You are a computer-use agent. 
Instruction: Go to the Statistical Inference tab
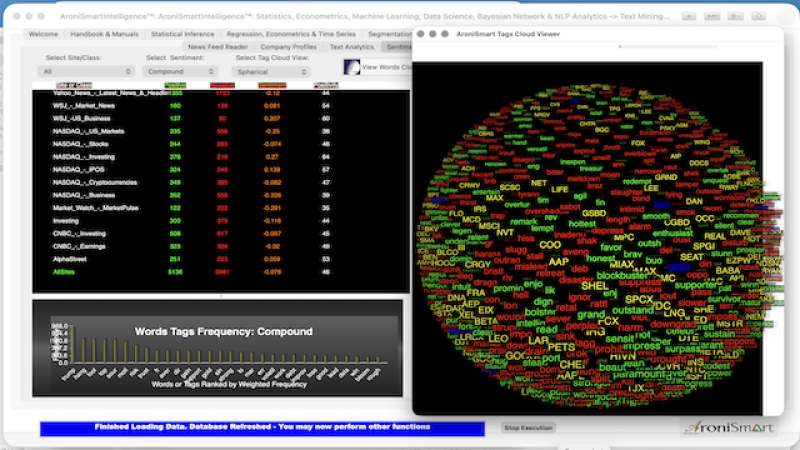tap(183, 34)
